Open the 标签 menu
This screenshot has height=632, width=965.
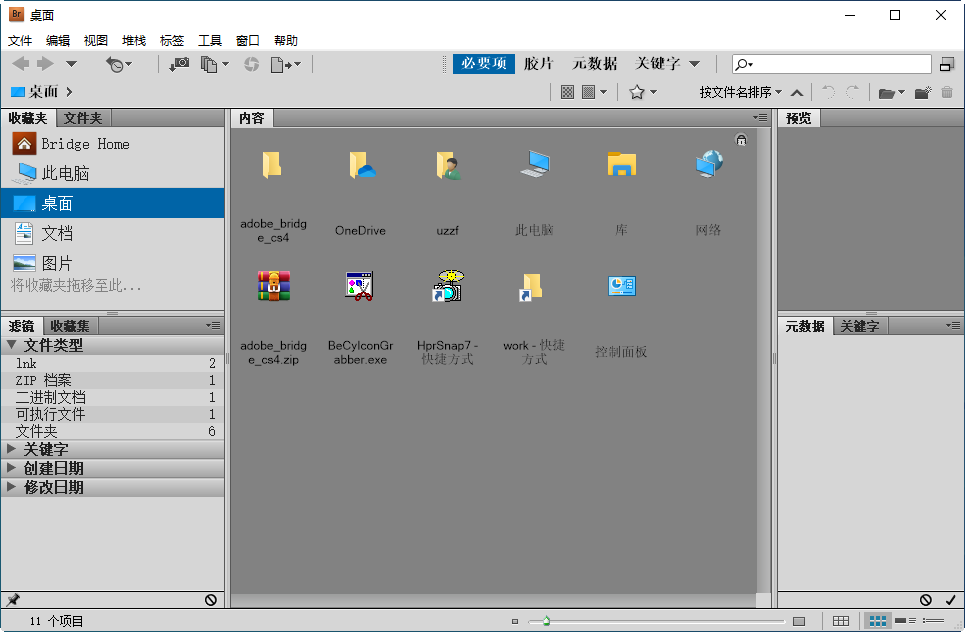172,41
